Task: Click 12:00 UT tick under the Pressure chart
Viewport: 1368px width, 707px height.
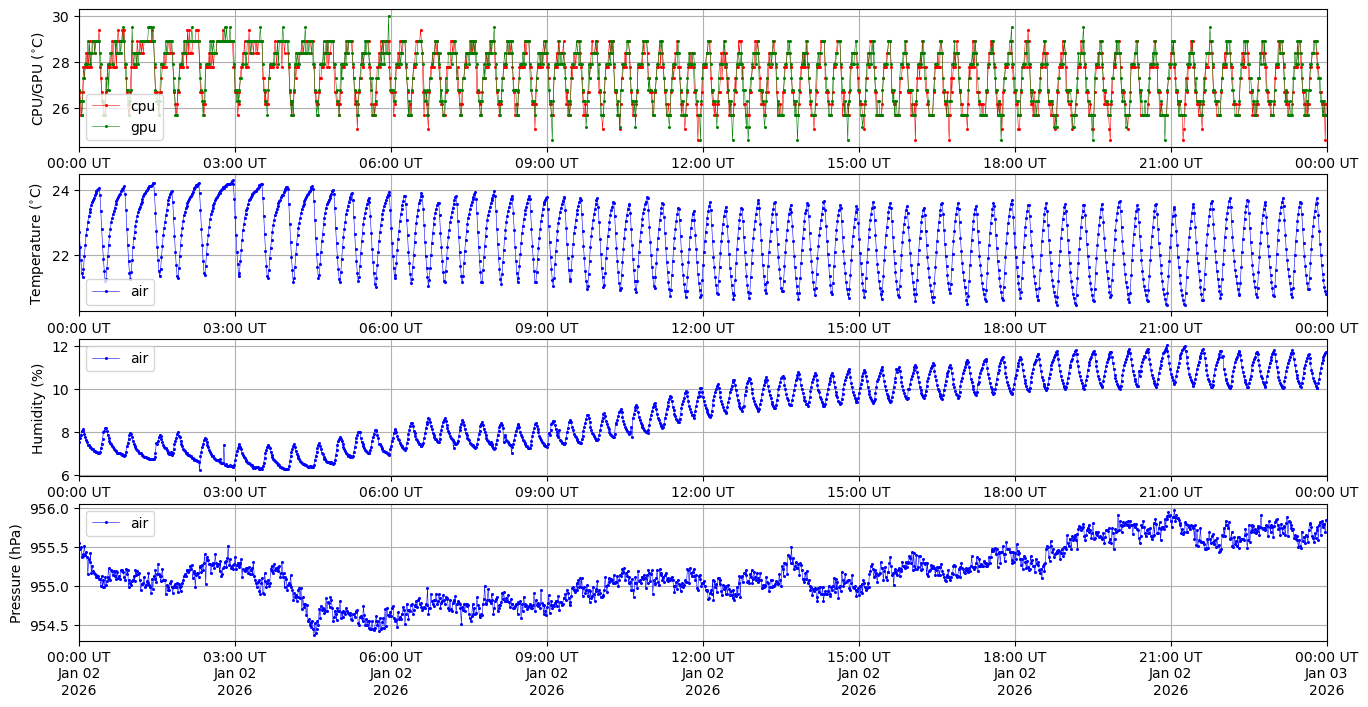Action: click(x=702, y=657)
